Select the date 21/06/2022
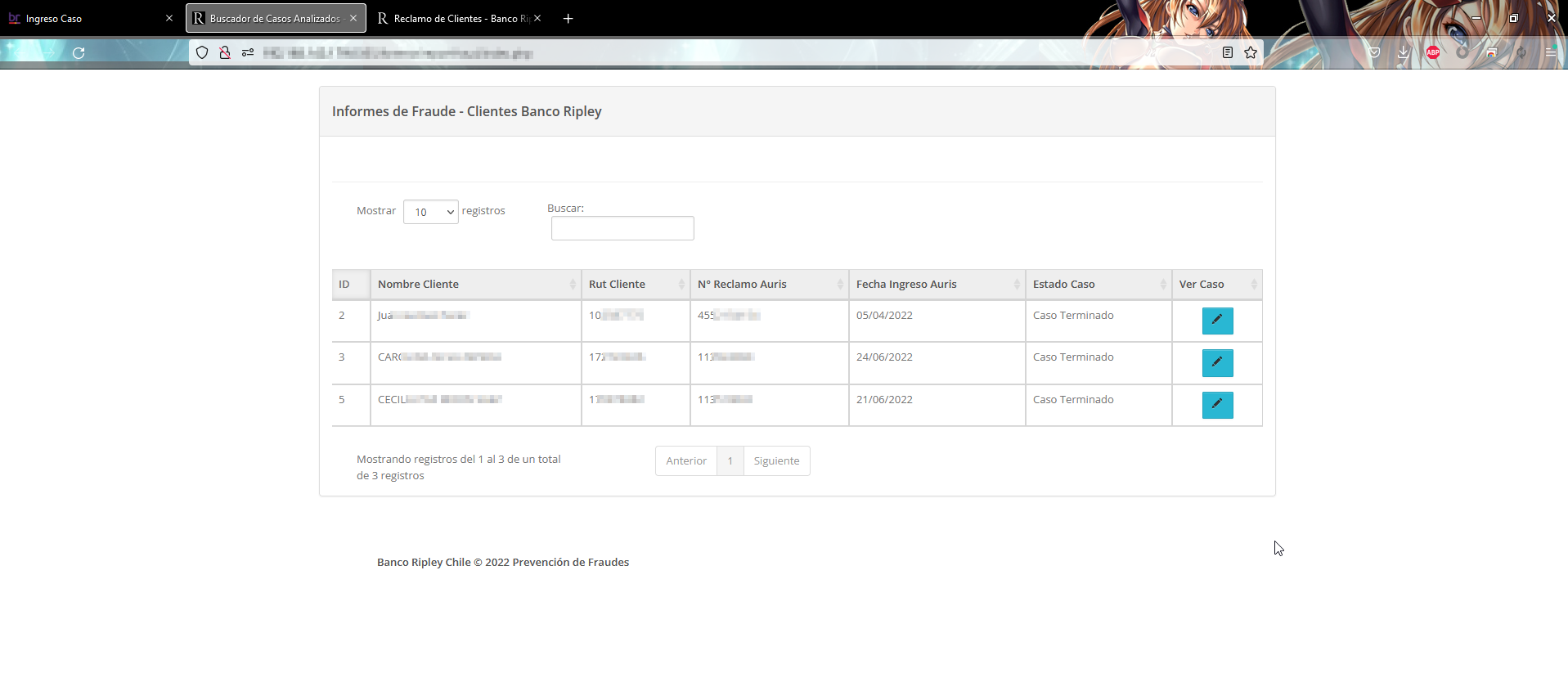The image size is (1568, 687). coord(884,400)
